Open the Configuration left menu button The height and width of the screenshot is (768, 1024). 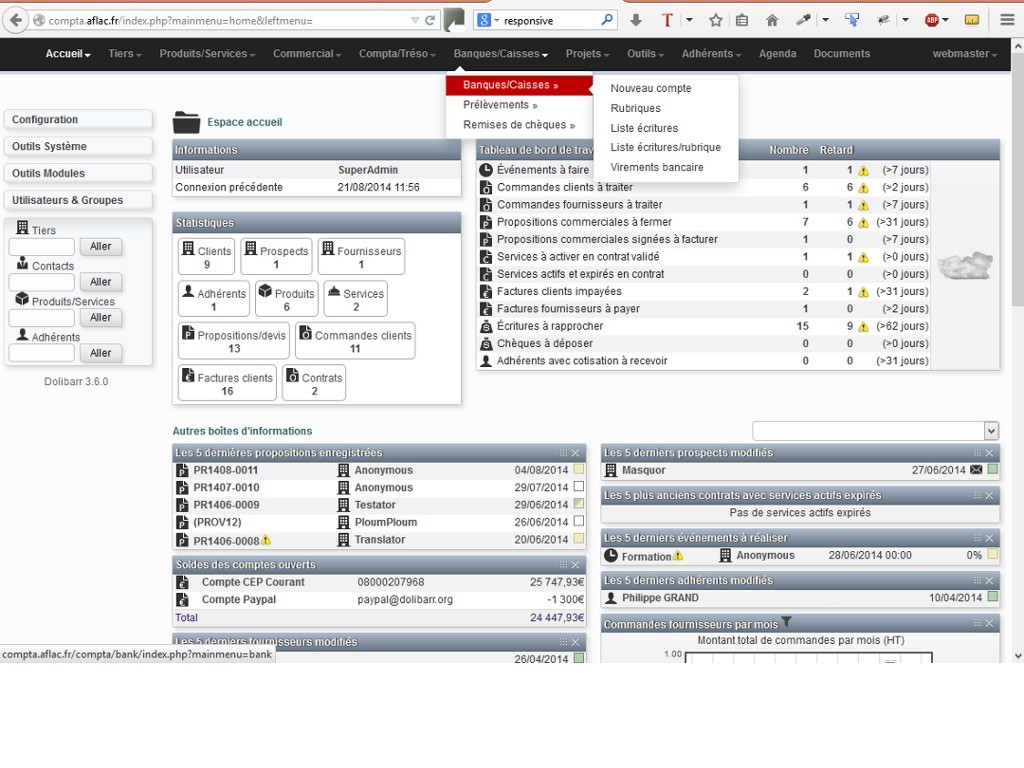click(78, 120)
